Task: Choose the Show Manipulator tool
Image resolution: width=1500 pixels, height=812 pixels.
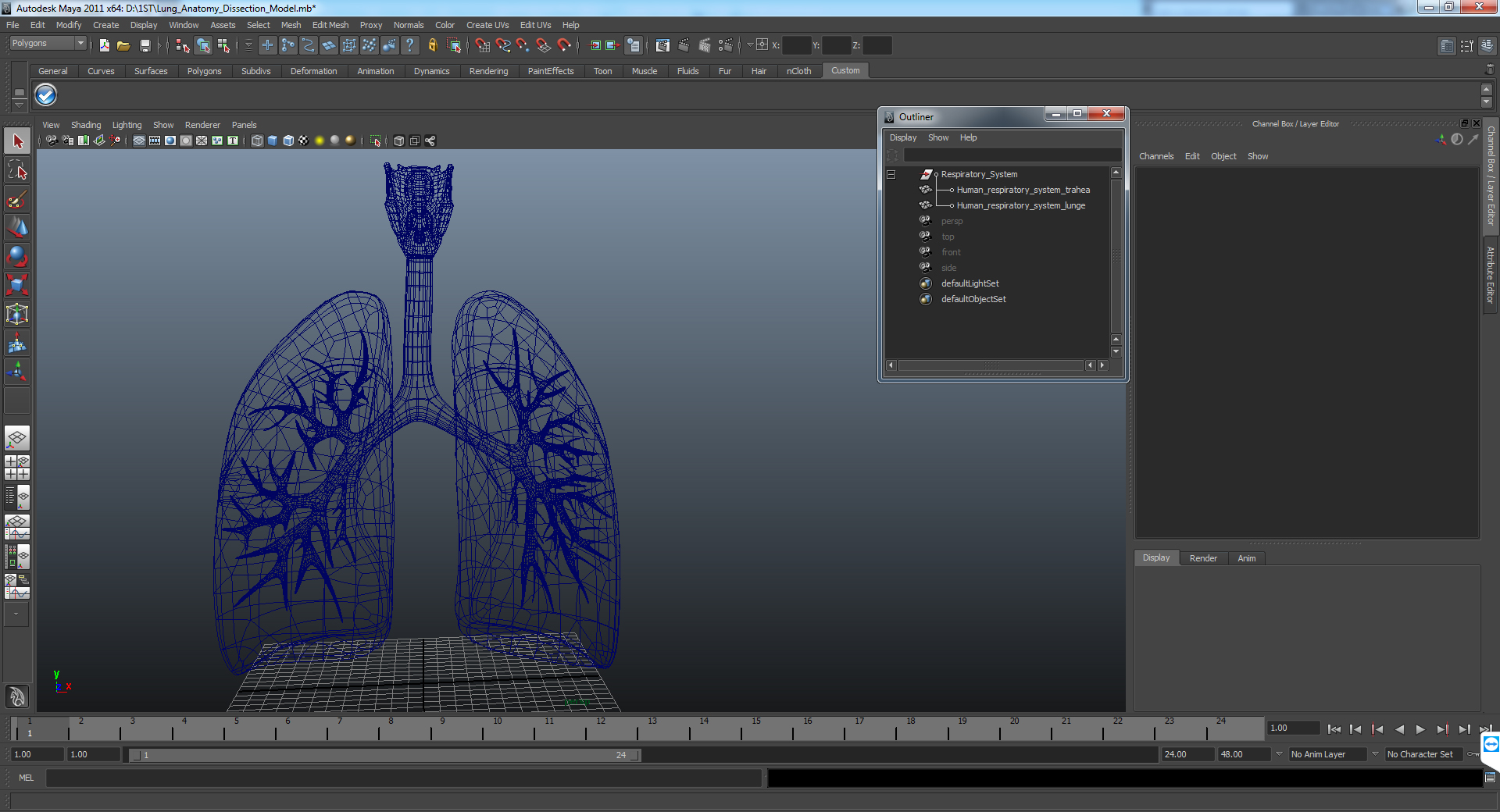Action: (x=17, y=372)
